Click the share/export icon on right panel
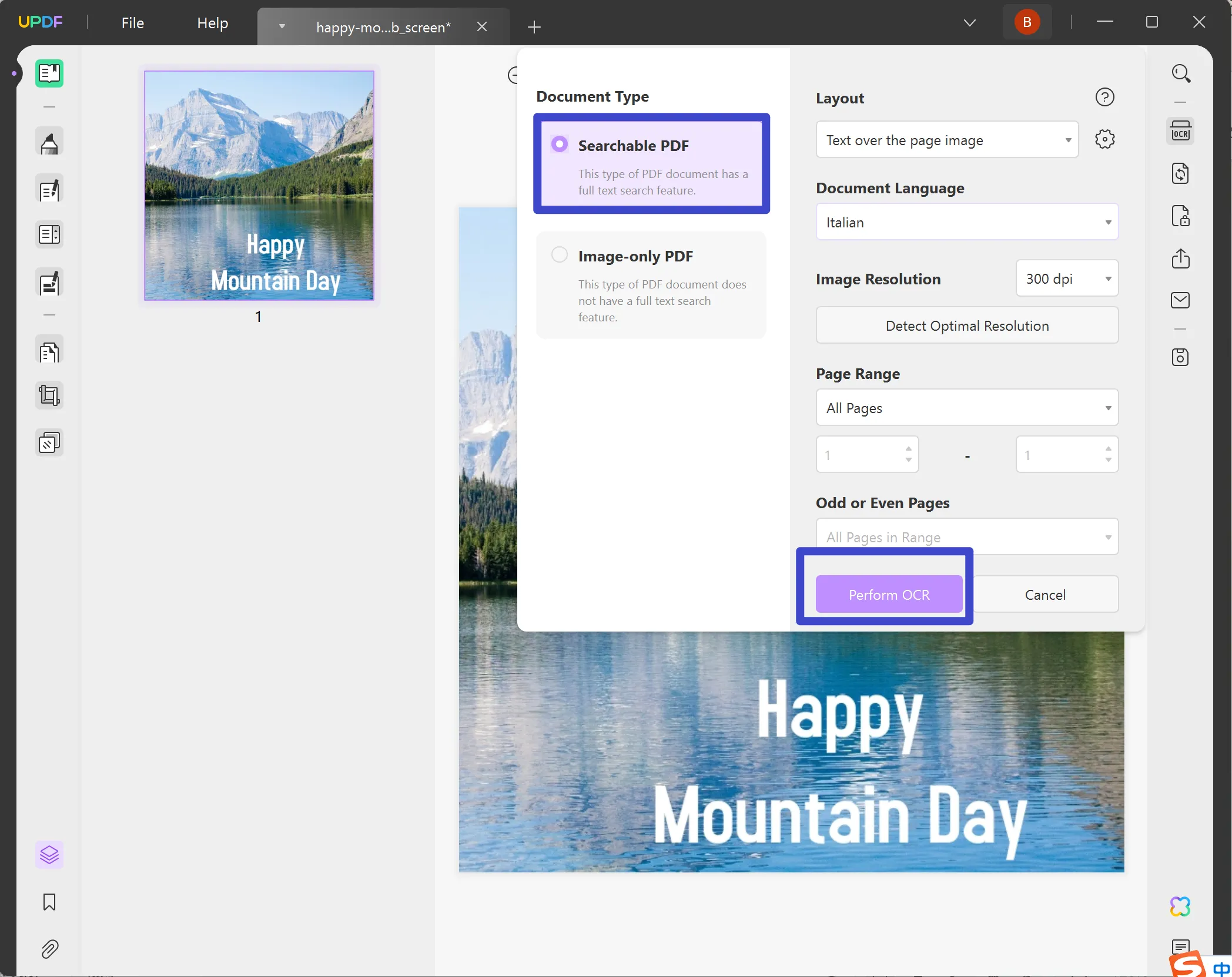The image size is (1232, 977). pos(1180,258)
